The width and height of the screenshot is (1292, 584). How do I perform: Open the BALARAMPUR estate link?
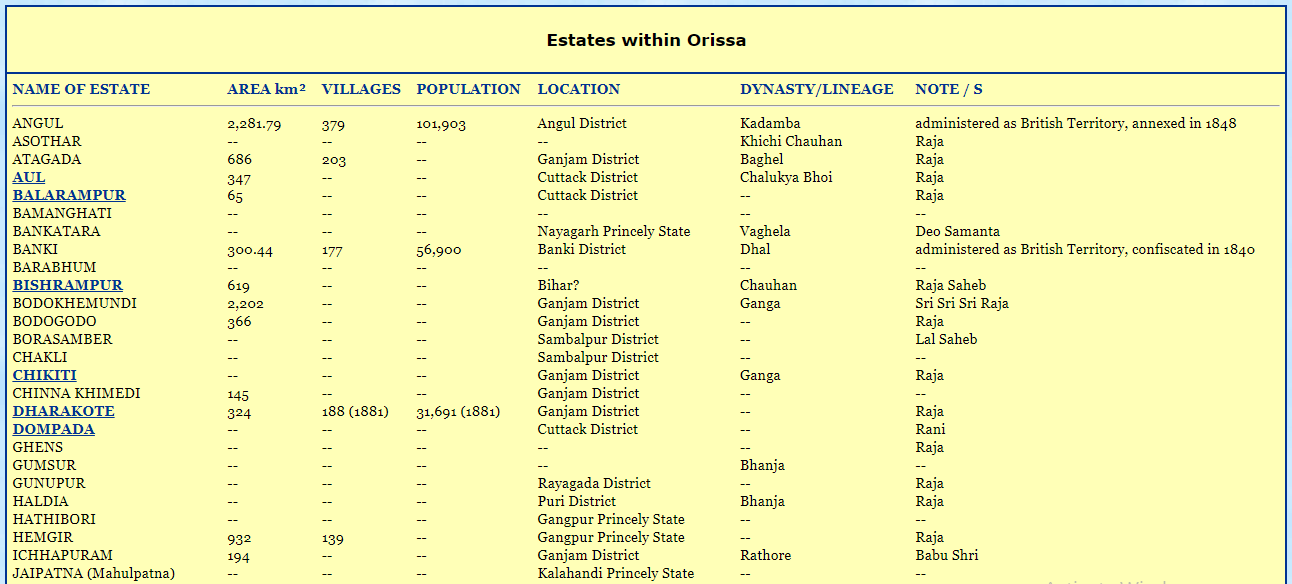tap(69, 196)
